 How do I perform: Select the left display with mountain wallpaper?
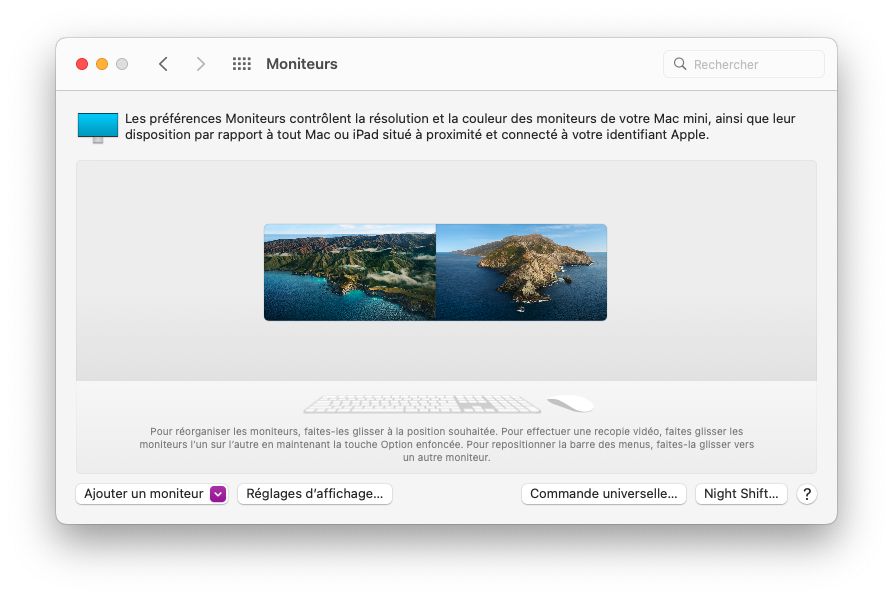(x=349, y=272)
